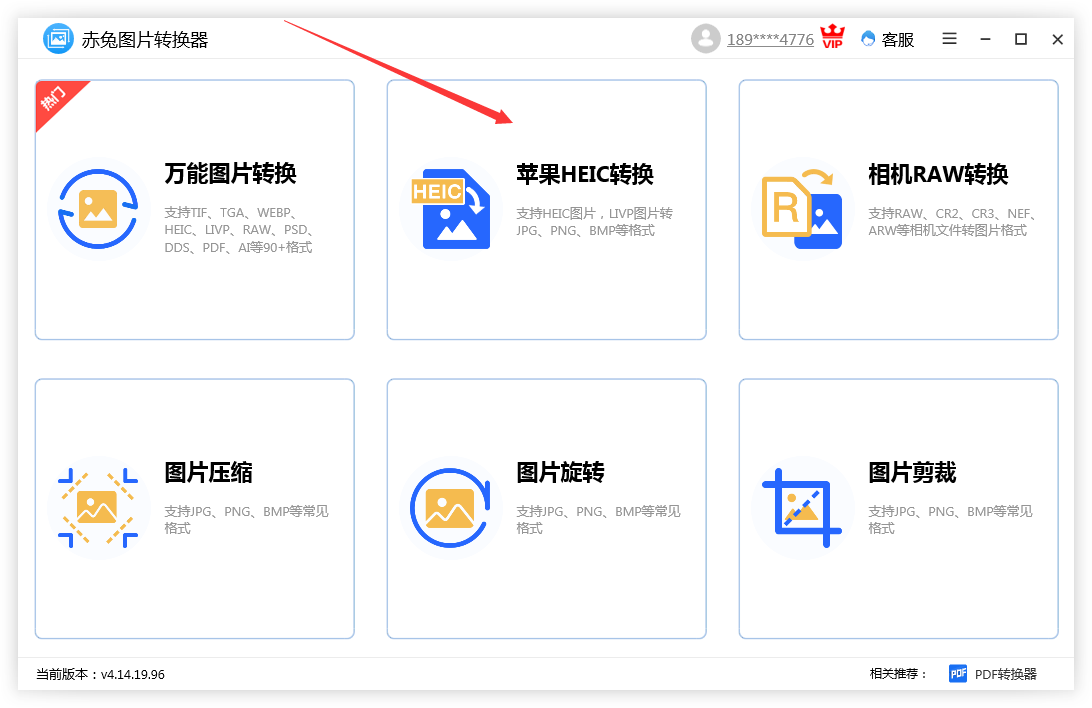Click the 赤兔图片转换器 app logo icon
This screenshot has width=1092, height=708.
[58, 39]
